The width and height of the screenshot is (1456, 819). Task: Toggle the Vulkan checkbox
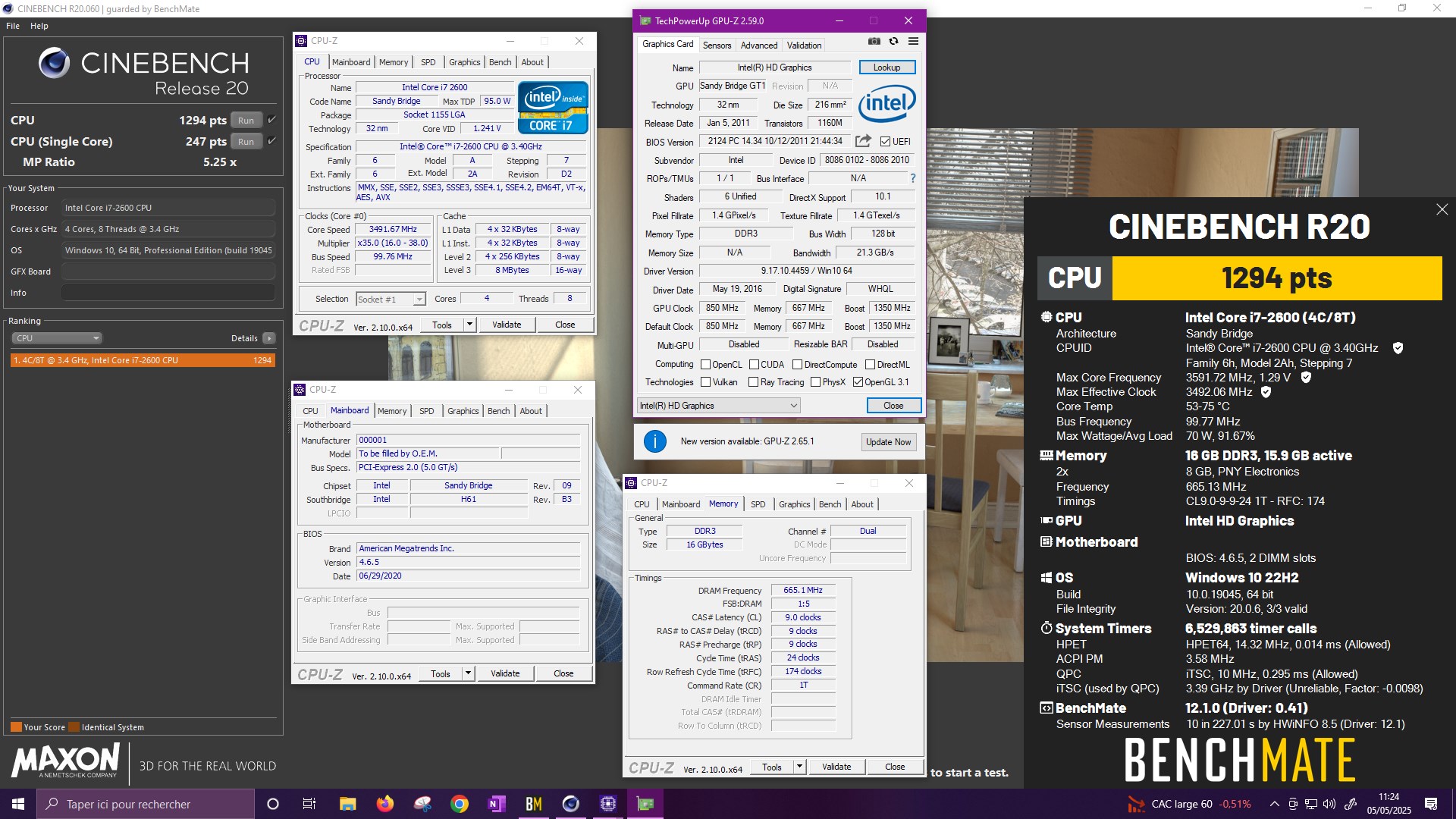[x=705, y=382]
